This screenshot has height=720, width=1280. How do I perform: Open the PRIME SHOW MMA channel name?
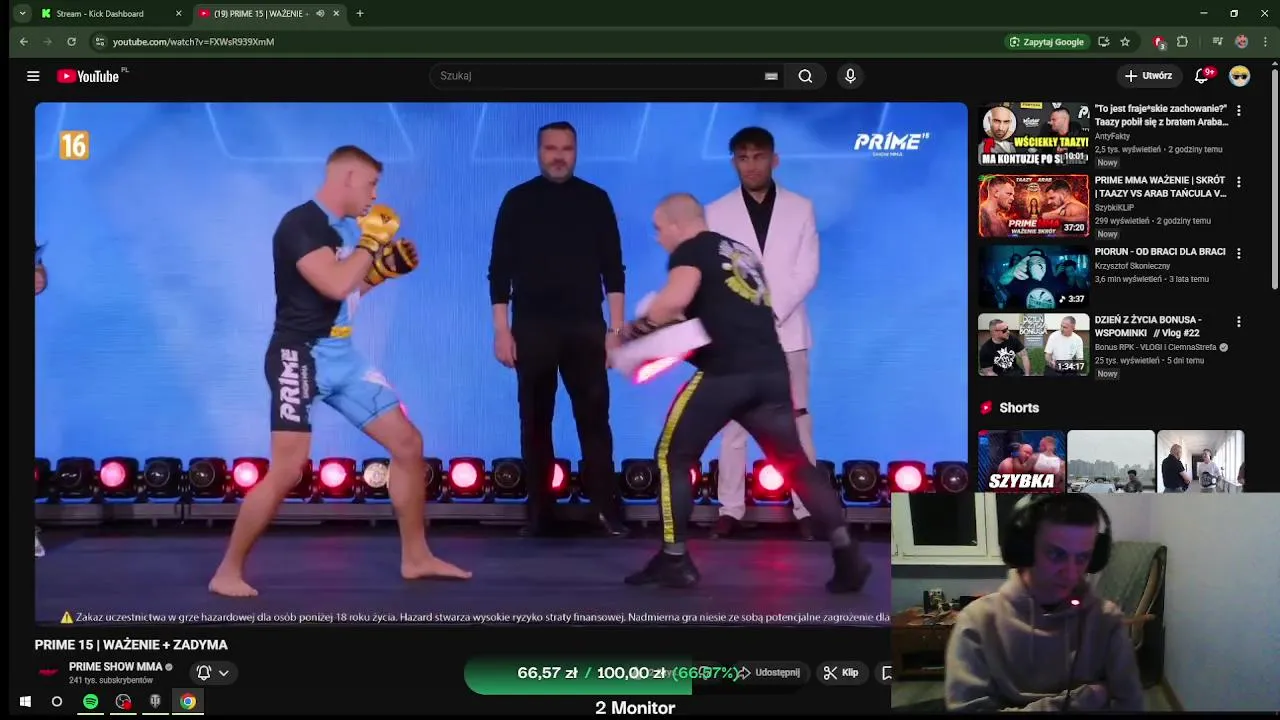pyautogui.click(x=115, y=667)
